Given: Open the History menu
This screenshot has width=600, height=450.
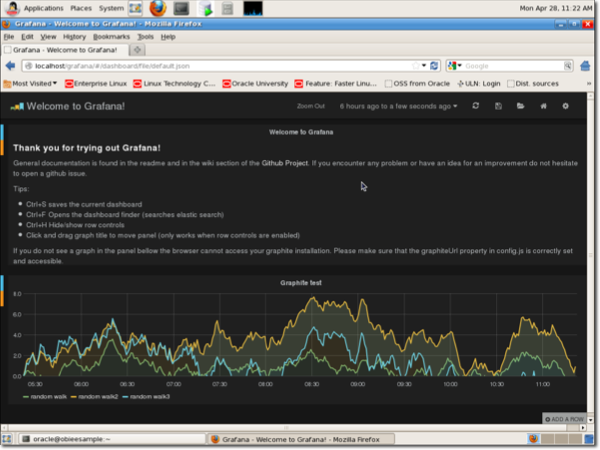Looking at the screenshot, I should click(74, 36).
